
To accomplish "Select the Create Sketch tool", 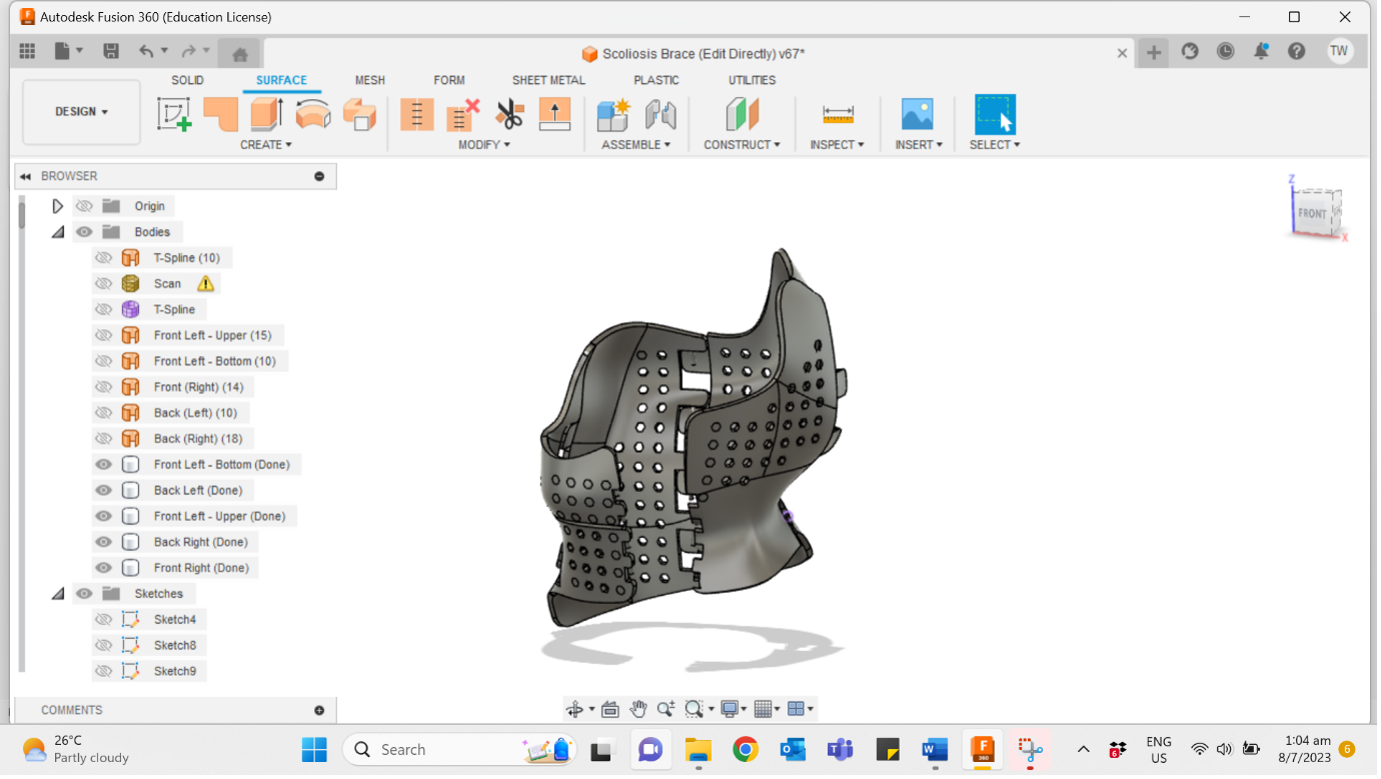I will click(175, 113).
